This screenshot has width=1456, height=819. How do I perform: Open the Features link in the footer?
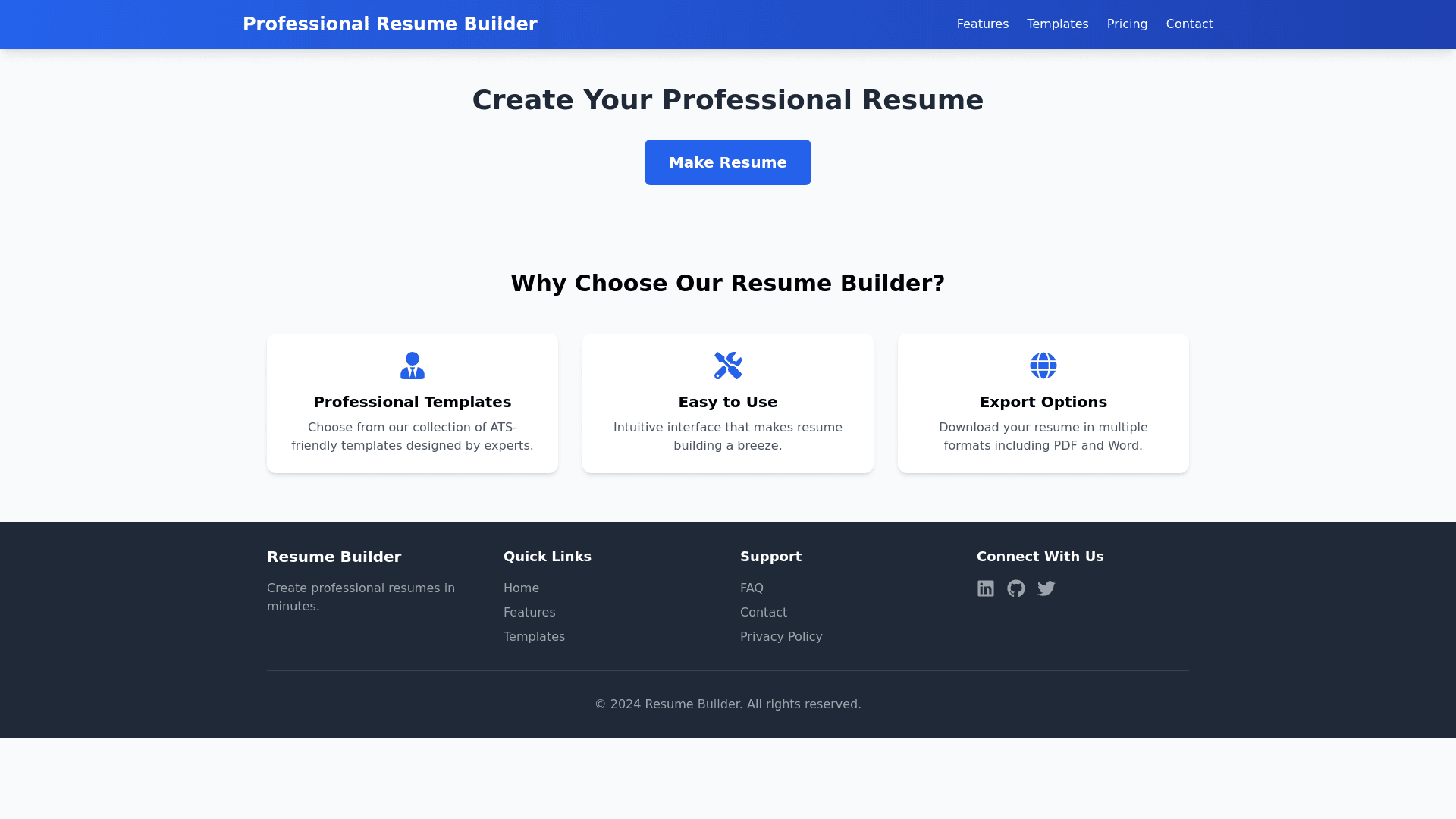529,613
